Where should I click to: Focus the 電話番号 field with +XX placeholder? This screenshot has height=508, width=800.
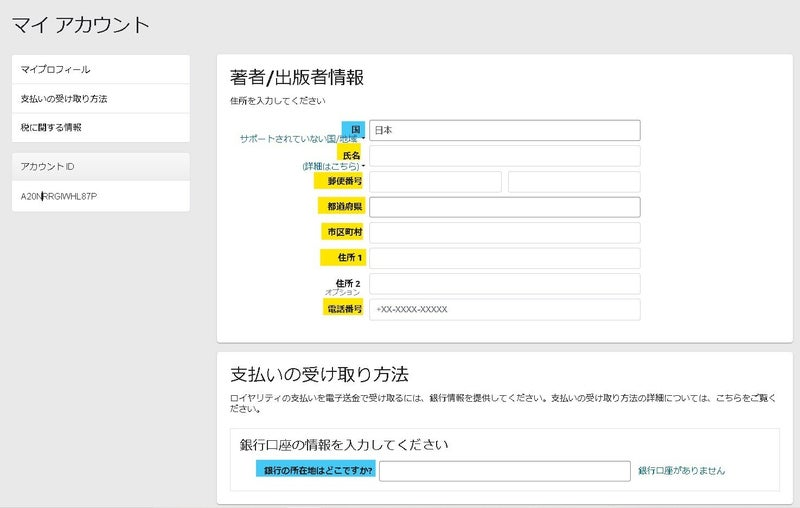[504, 310]
